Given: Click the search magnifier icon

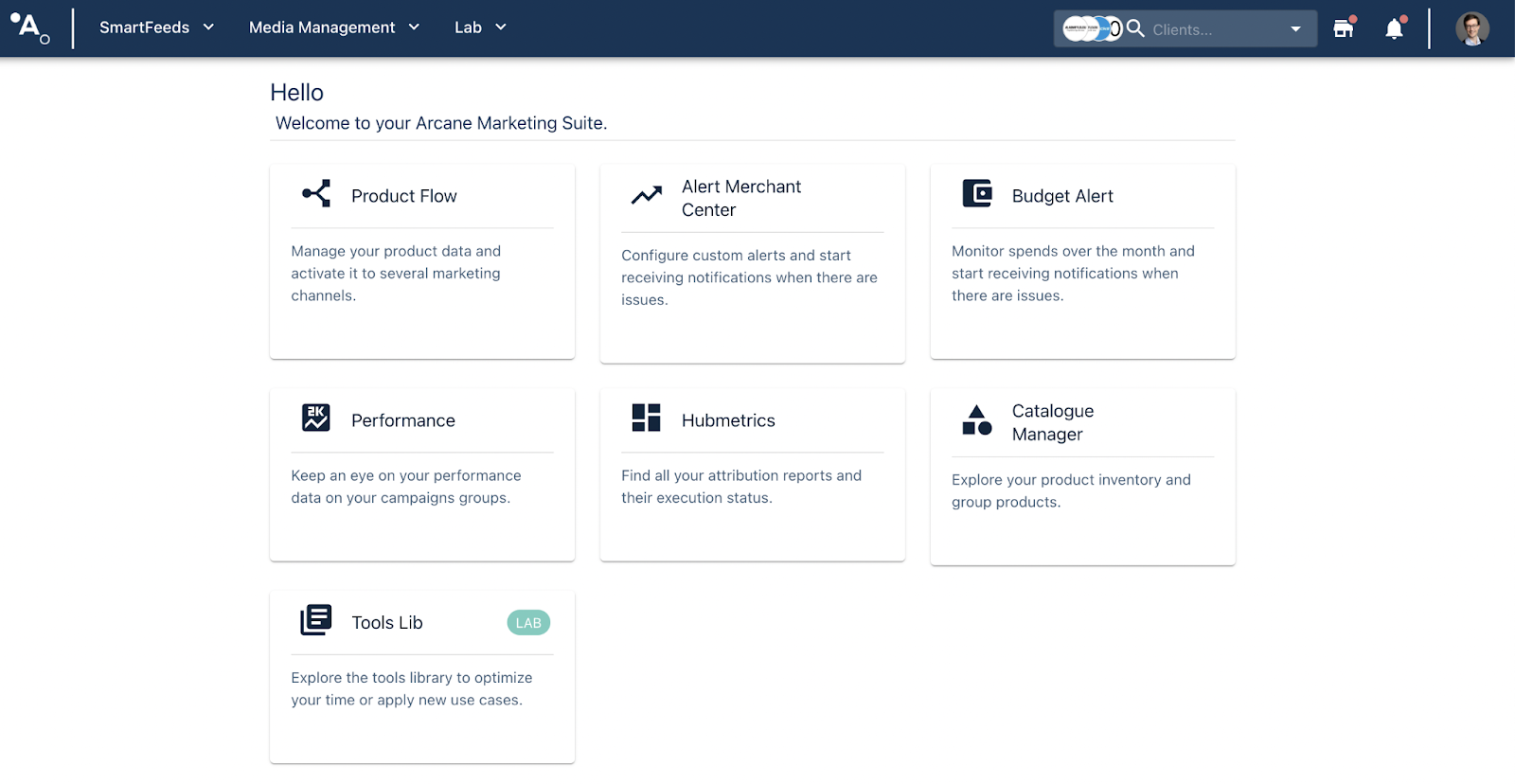Looking at the screenshot, I should (x=1135, y=28).
